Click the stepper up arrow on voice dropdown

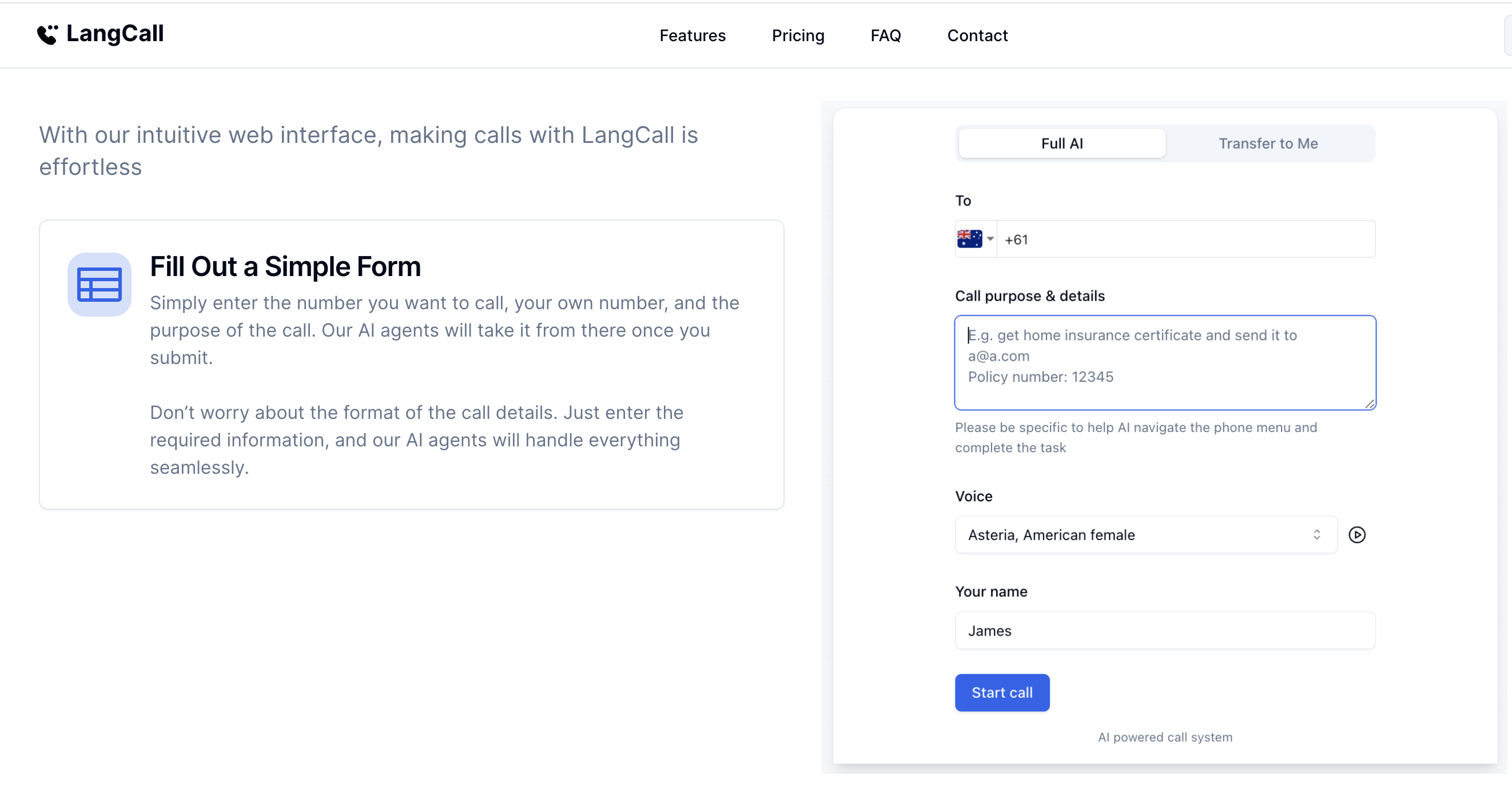coord(1317,531)
